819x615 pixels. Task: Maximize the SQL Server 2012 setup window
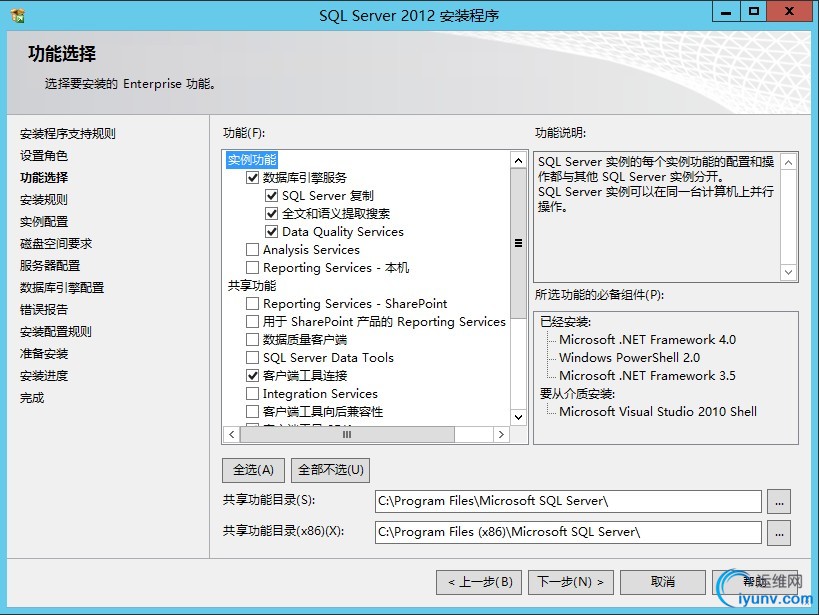pyautogui.click(x=754, y=11)
